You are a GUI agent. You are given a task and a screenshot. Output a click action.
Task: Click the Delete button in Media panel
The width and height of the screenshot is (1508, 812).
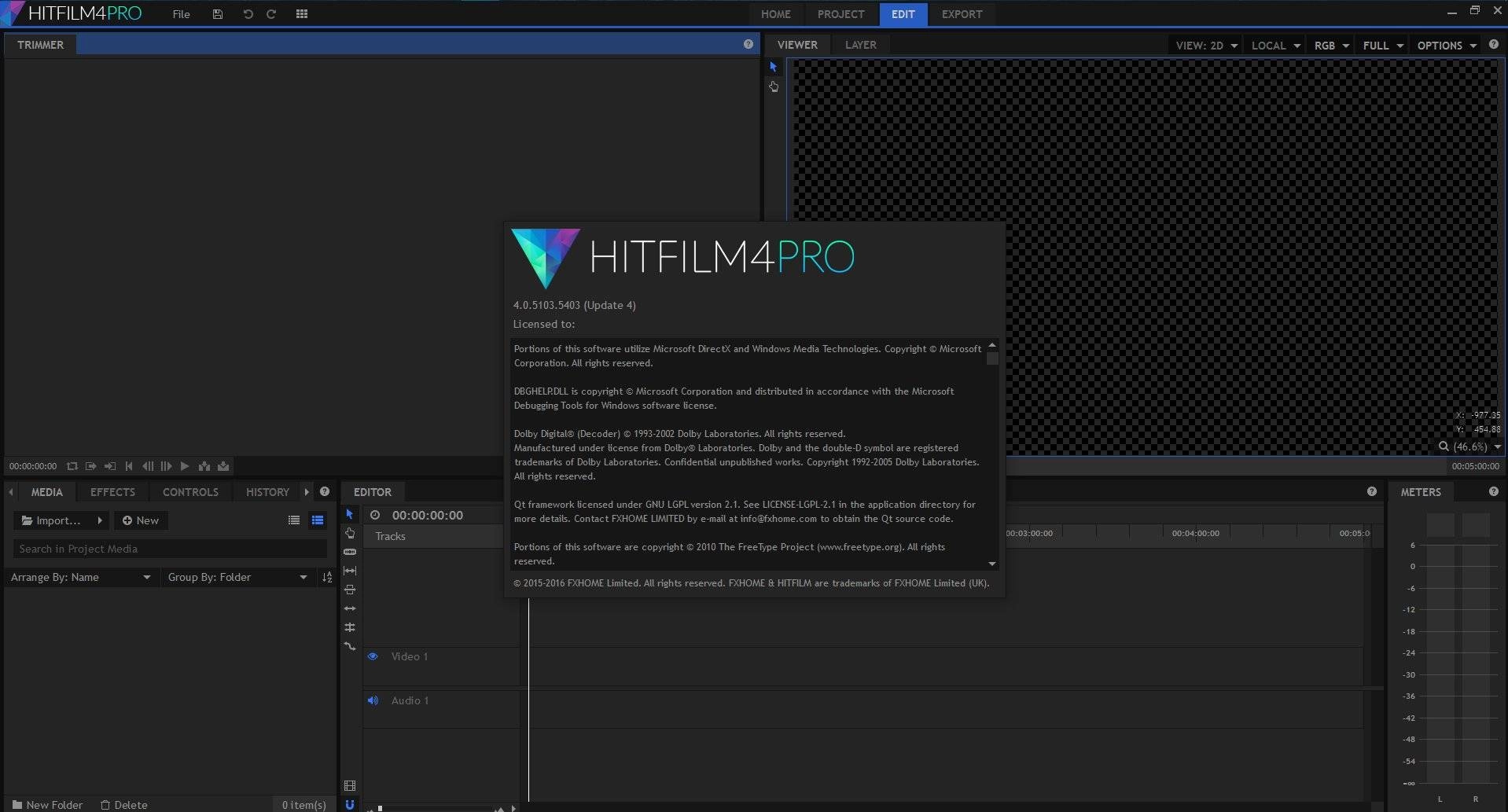pyautogui.click(x=124, y=805)
